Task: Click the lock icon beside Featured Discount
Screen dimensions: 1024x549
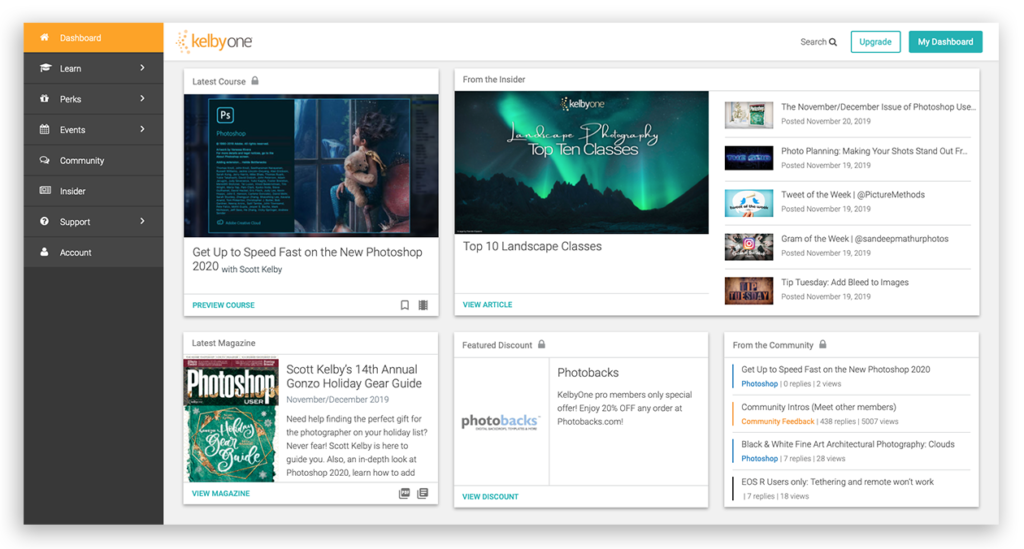Action: point(541,344)
